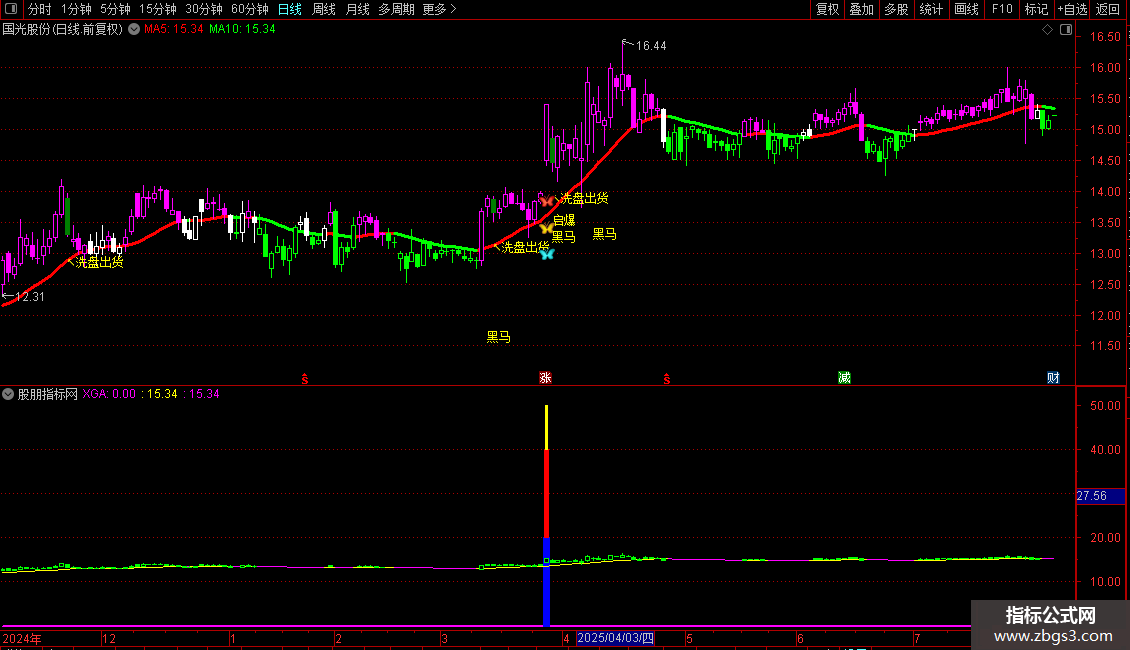Click the red butterfly icon beside 洗盘出货
The image size is (1130, 650).
(x=547, y=200)
